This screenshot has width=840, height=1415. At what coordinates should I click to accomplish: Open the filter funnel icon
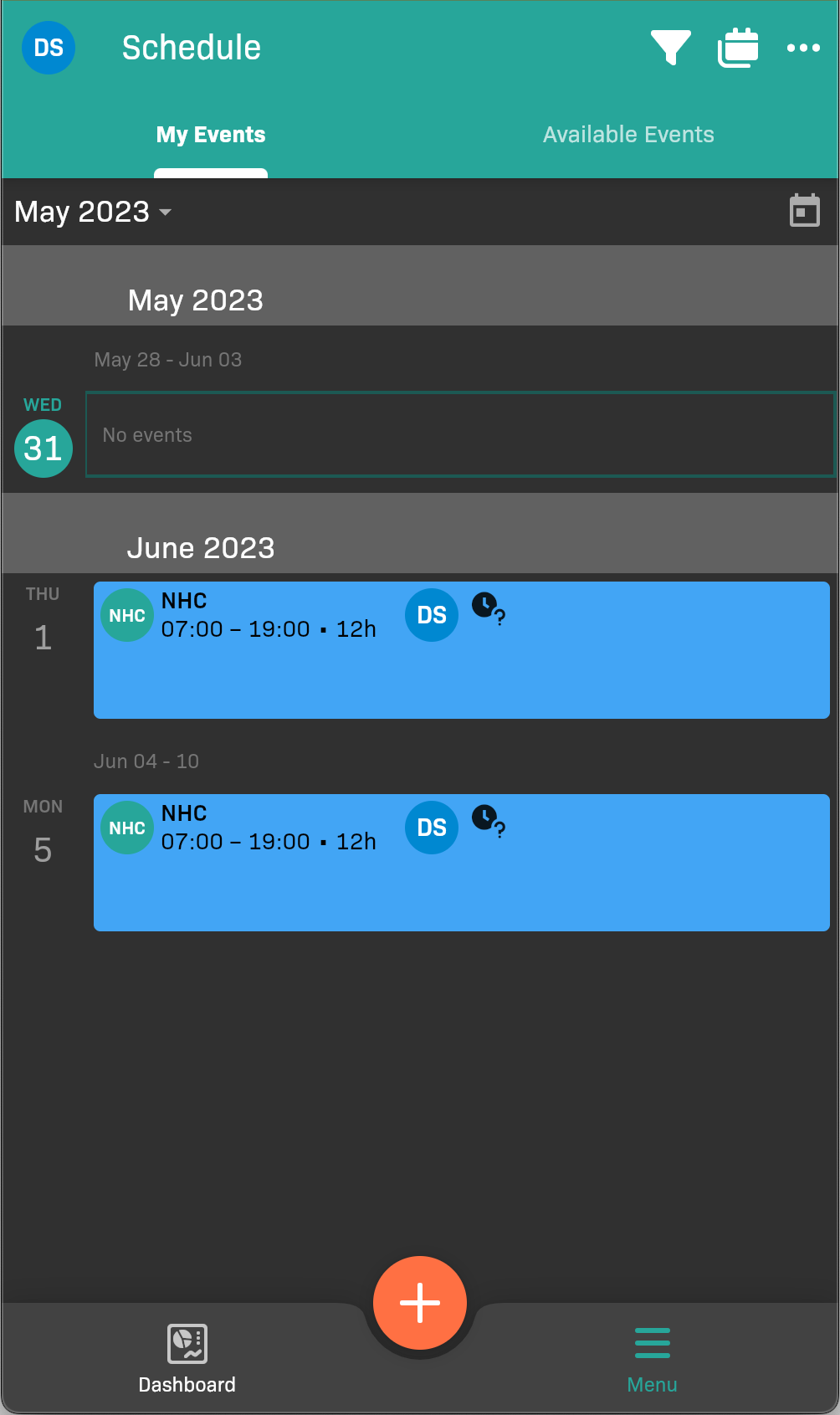tap(670, 48)
